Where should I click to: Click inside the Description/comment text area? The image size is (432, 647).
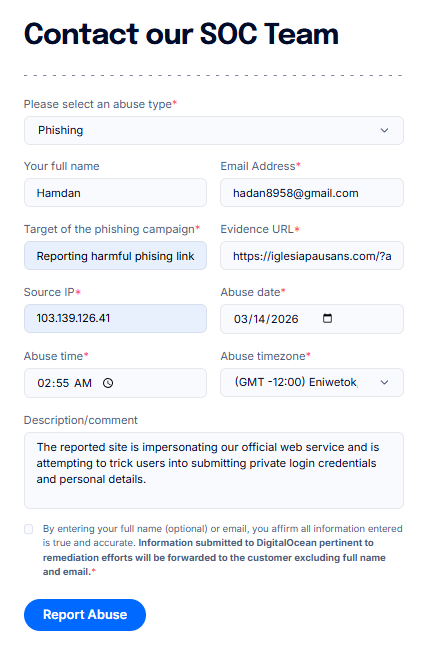[x=214, y=470]
